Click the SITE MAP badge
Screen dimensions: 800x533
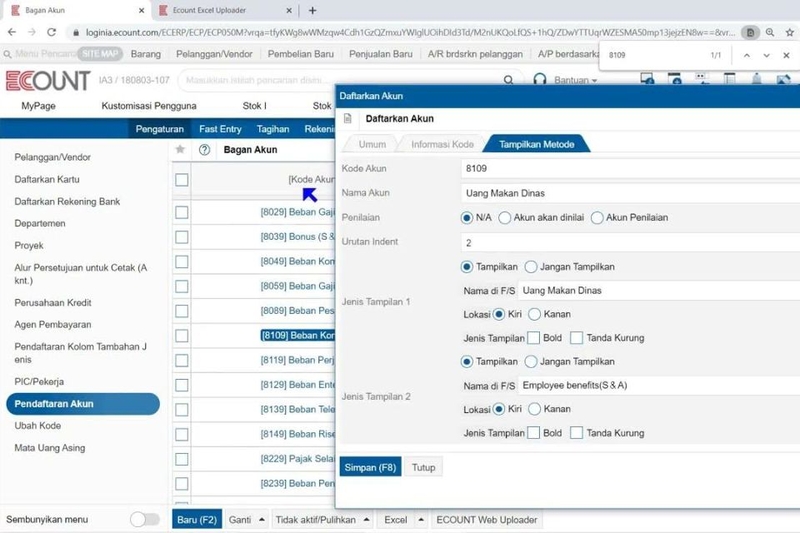pos(100,54)
